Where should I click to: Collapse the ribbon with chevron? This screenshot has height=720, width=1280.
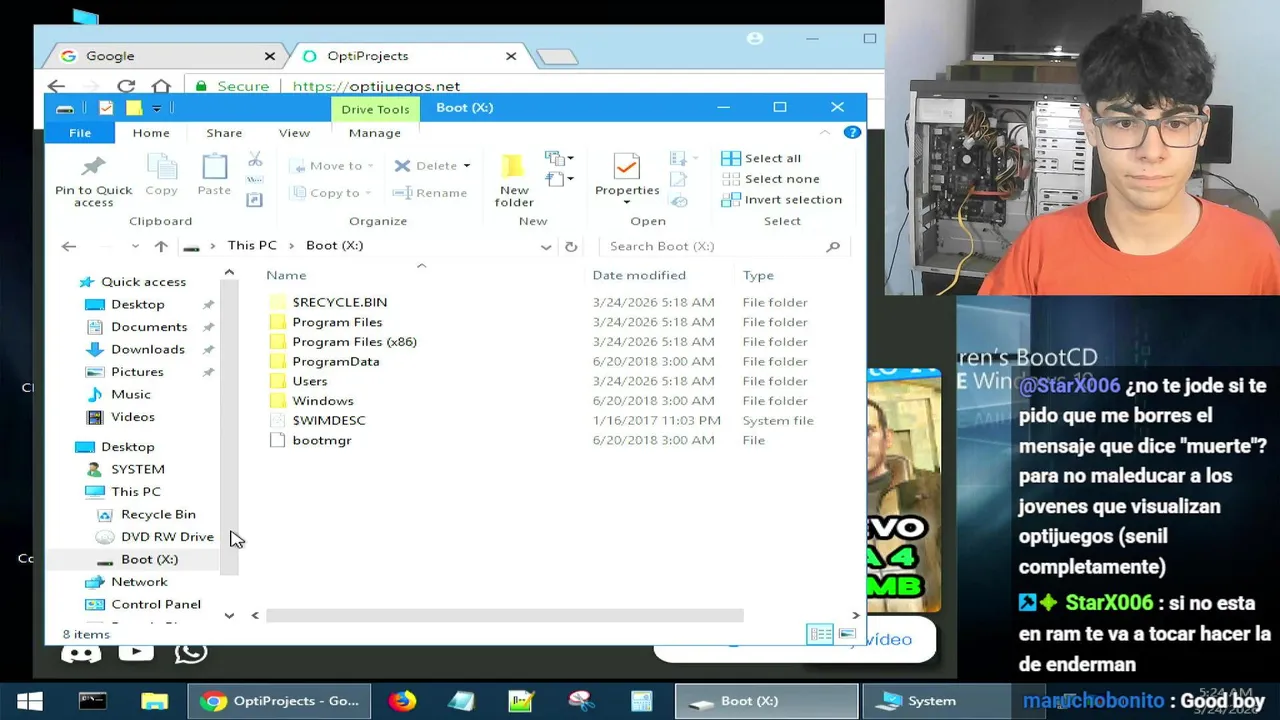tap(825, 132)
